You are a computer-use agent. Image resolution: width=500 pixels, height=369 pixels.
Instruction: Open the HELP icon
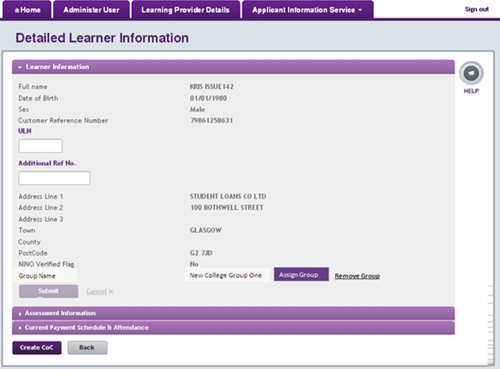471,73
